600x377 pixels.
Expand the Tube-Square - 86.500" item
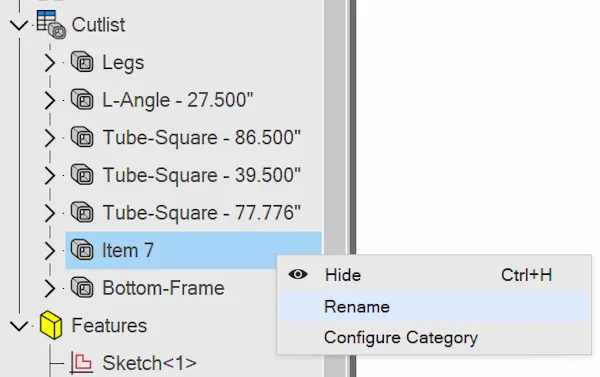(50, 138)
